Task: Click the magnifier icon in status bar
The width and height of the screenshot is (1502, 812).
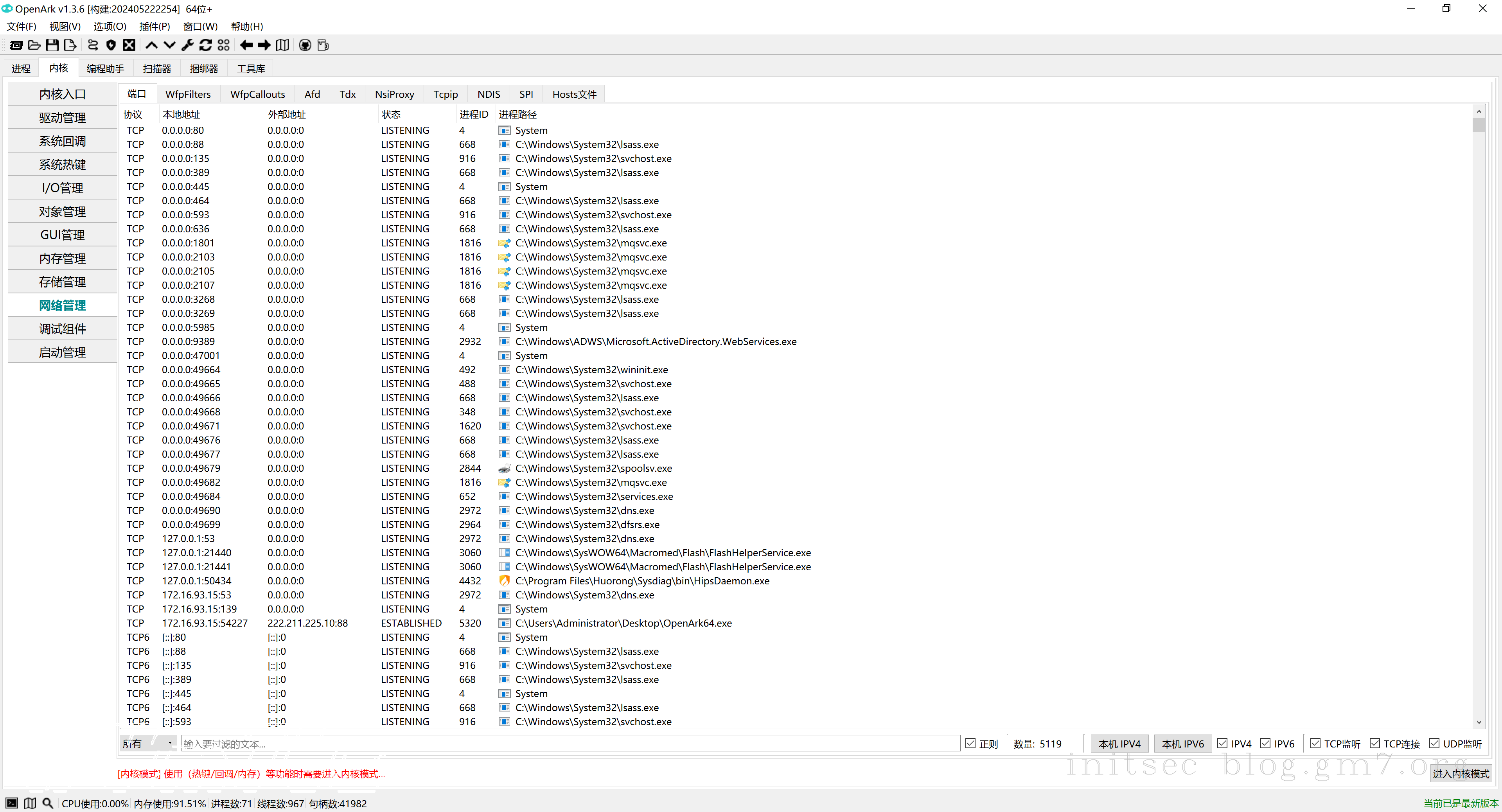Action: (48, 803)
